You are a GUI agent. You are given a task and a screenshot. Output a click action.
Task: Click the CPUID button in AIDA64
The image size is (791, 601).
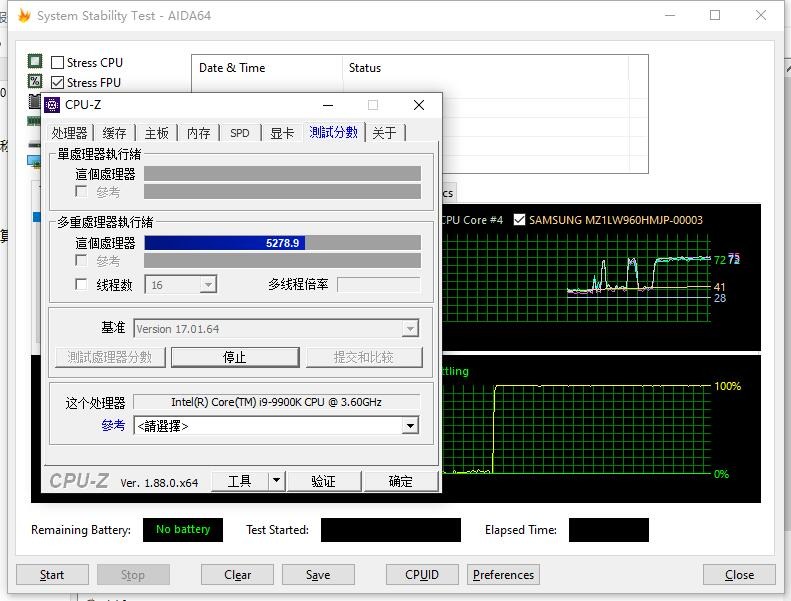pos(422,575)
